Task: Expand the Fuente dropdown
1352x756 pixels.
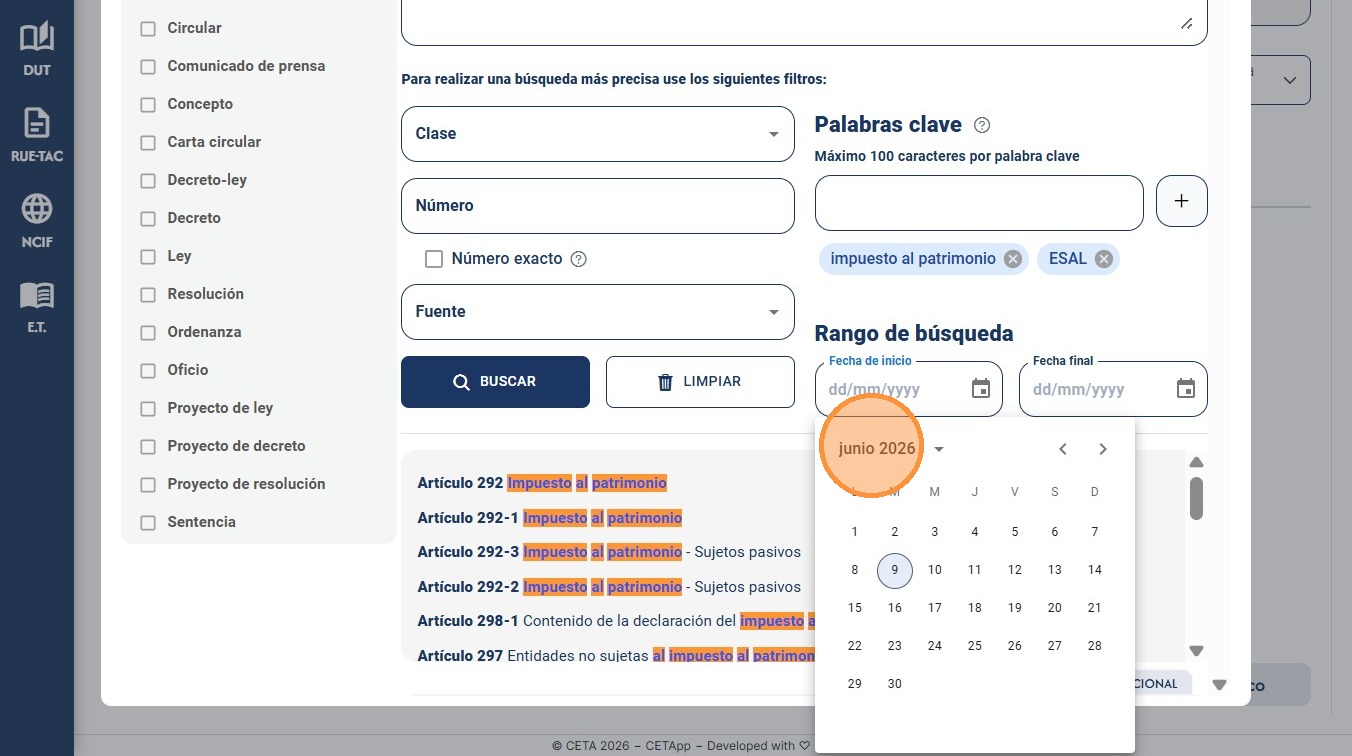Action: [x=598, y=312]
